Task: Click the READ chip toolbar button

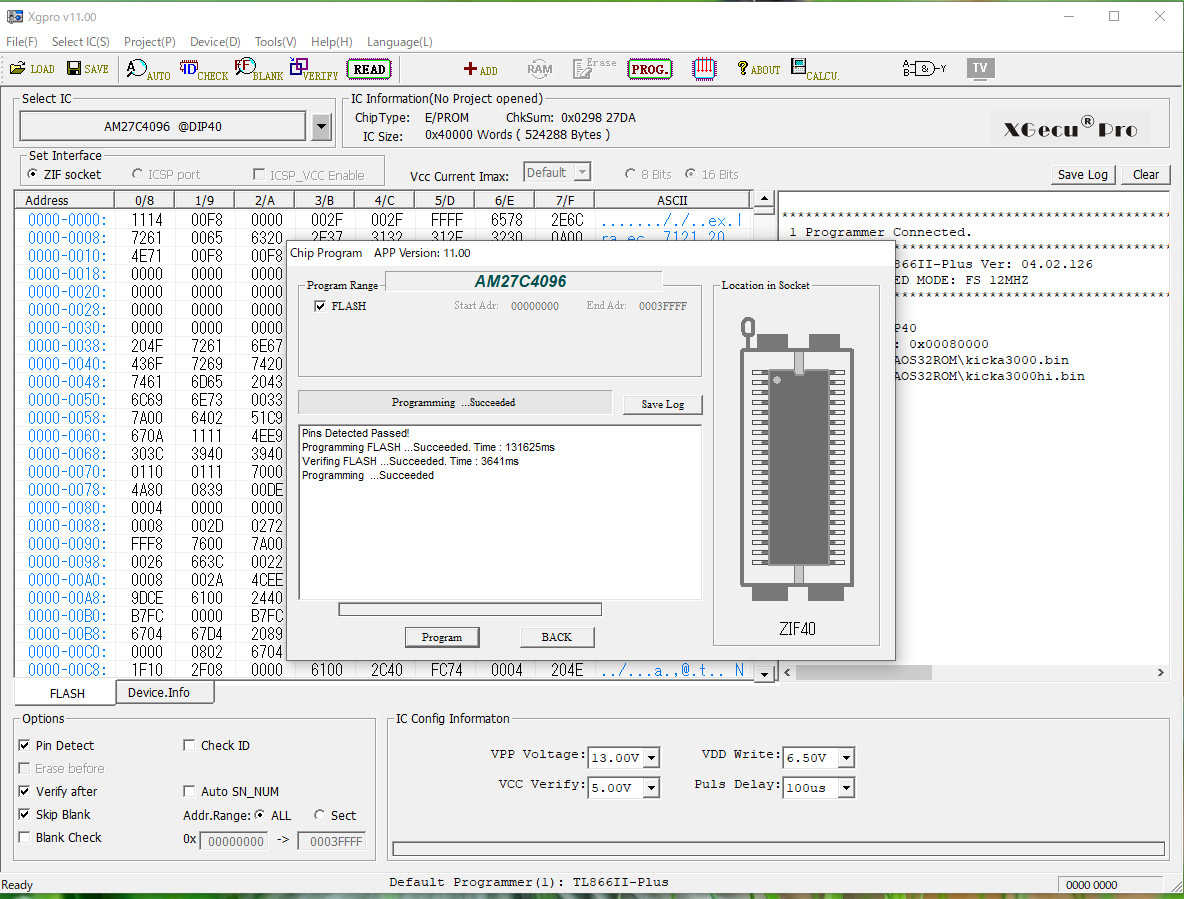Action: point(369,69)
